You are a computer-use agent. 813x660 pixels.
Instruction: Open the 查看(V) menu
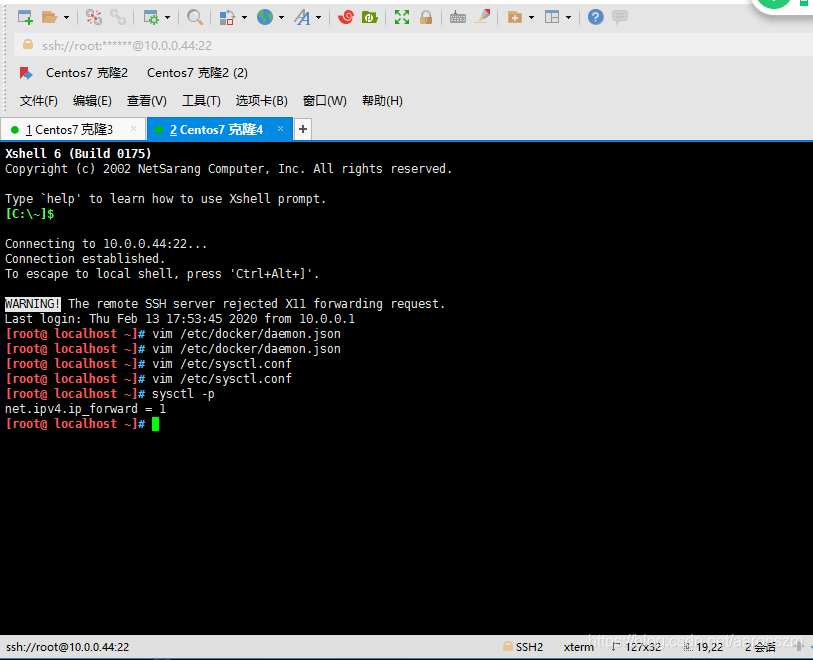pyautogui.click(x=147, y=101)
